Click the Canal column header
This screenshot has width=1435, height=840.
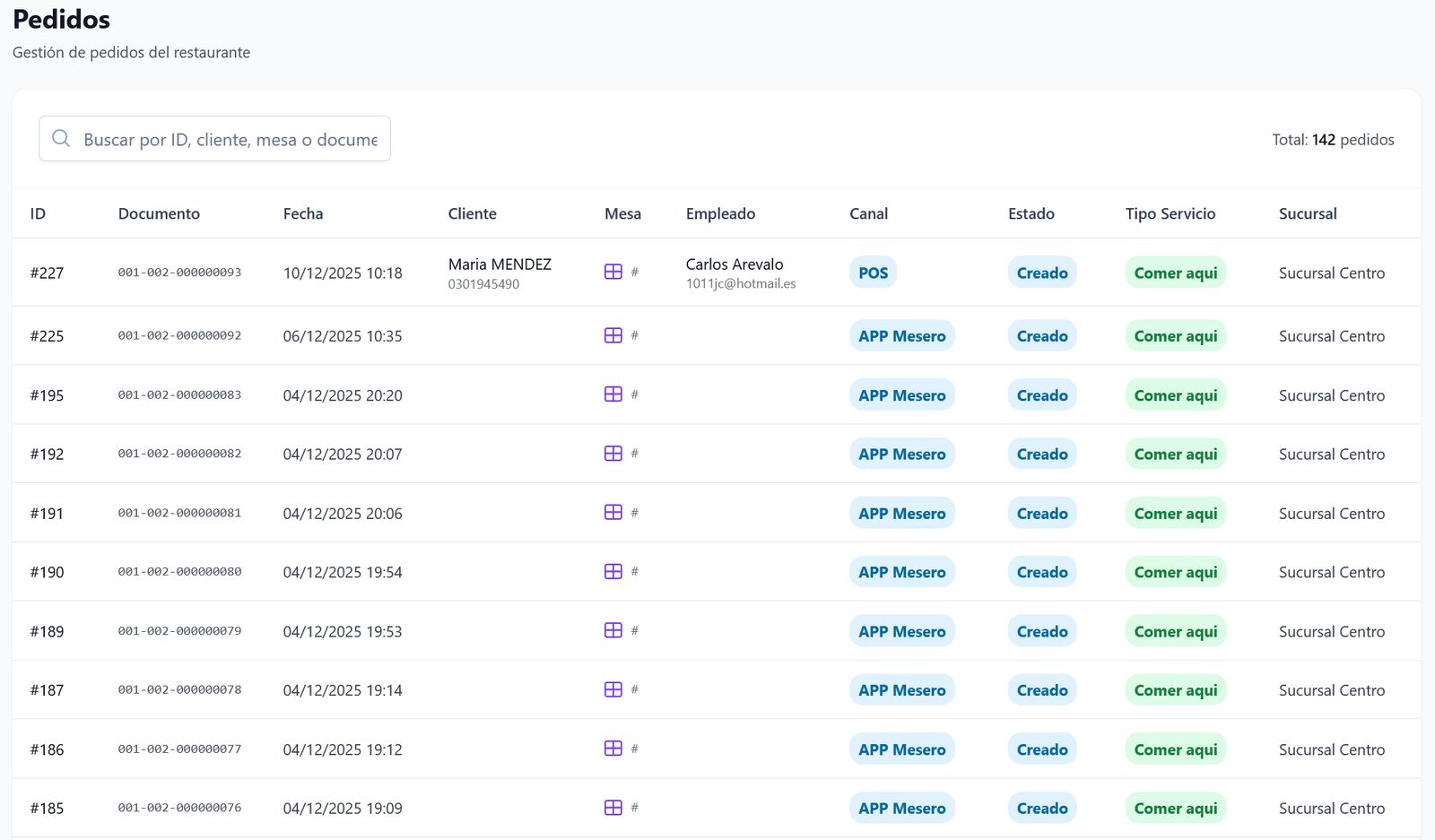[x=868, y=213]
